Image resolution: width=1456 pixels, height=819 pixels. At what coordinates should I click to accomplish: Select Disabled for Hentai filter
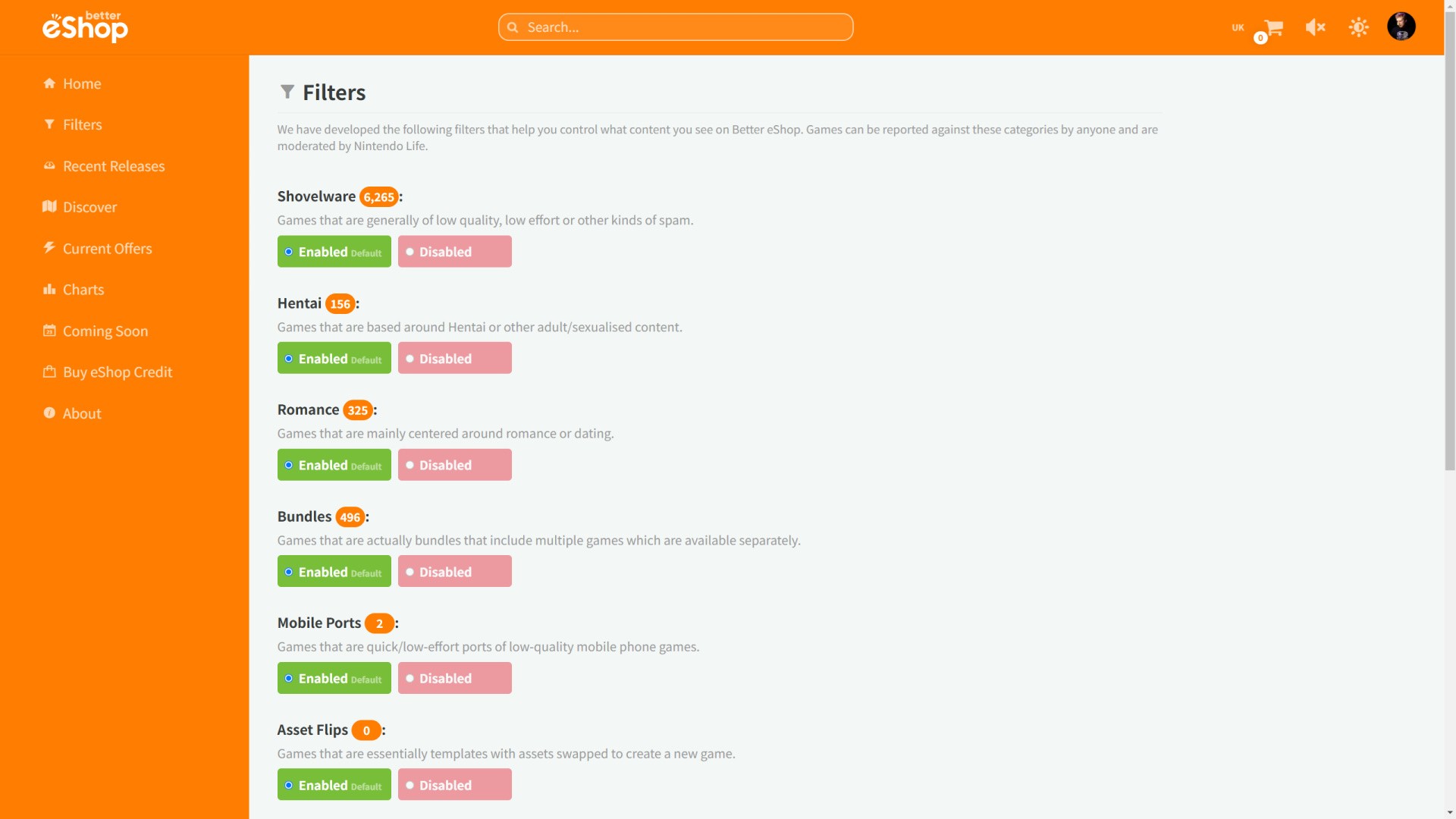pyautogui.click(x=454, y=359)
